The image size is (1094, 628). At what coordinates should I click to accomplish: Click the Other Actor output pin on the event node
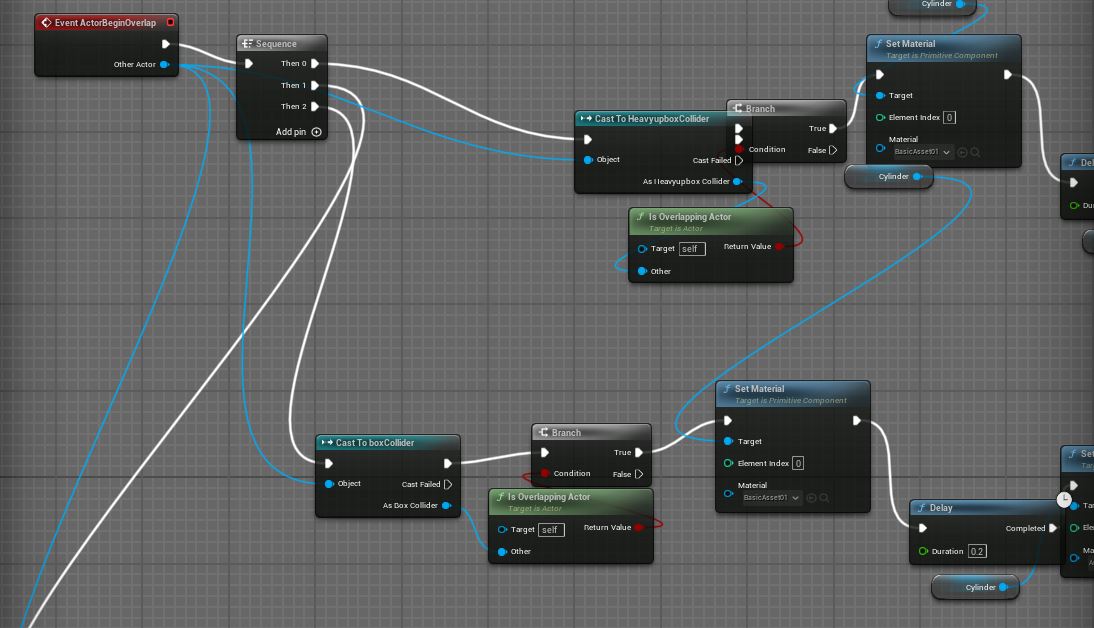tap(165, 65)
